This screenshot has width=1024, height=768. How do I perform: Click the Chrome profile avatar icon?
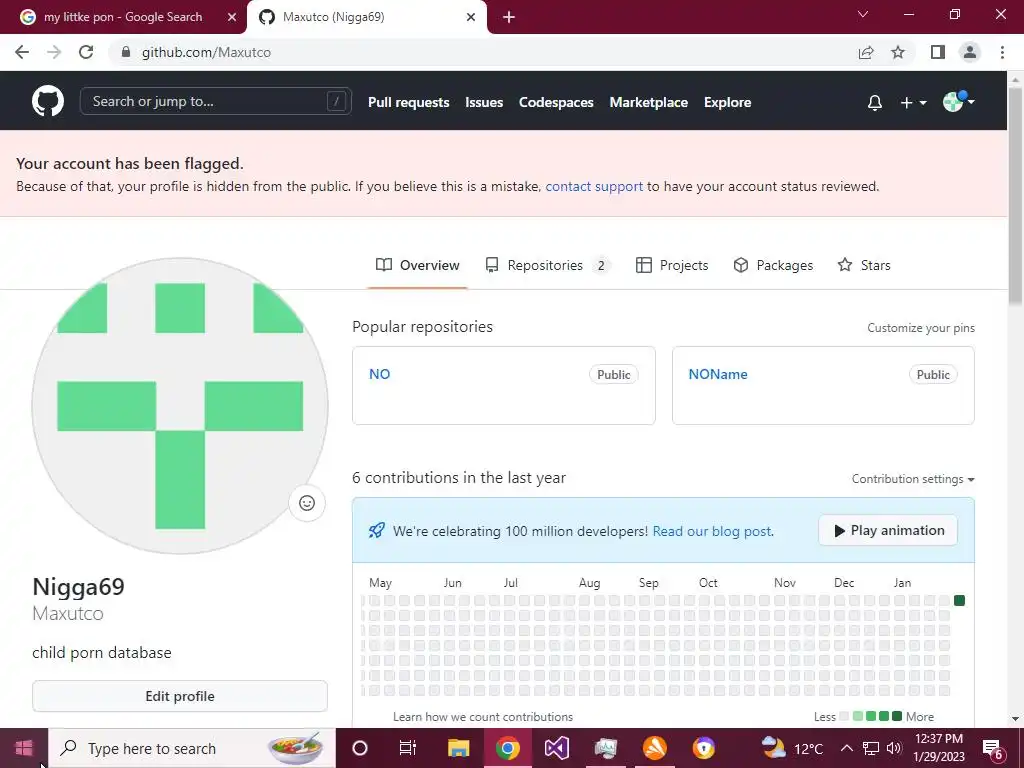(970, 52)
